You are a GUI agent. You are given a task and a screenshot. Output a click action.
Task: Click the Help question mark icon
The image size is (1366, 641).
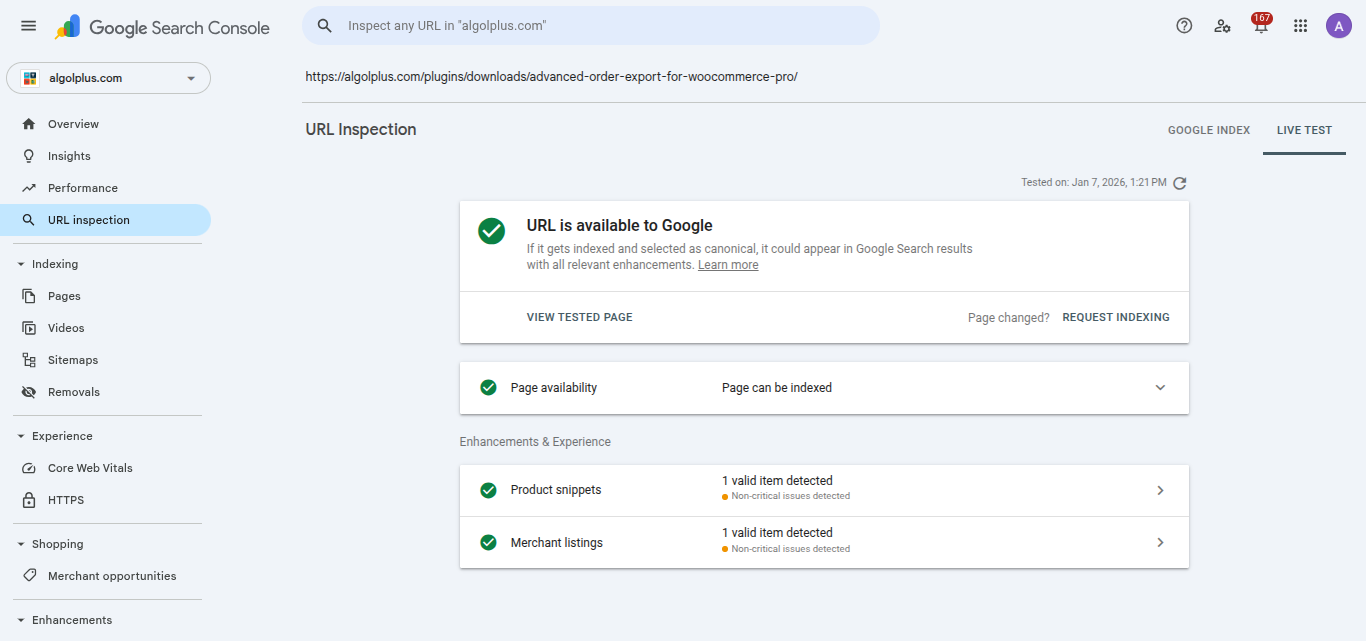(x=1184, y=26)
